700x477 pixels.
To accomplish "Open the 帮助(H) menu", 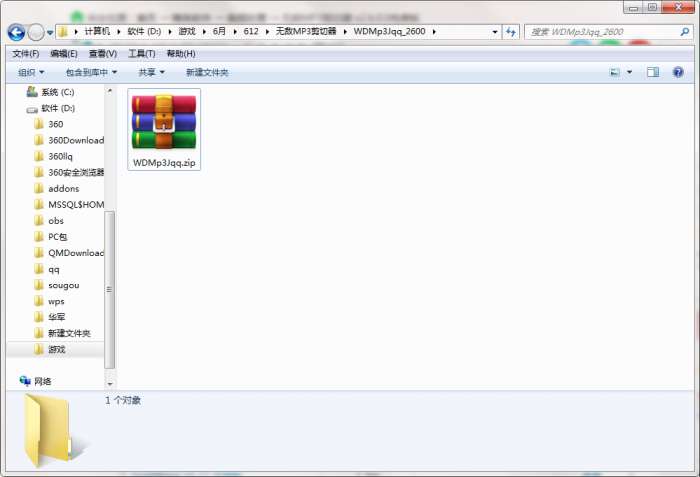I will pyautogui.click(x=181, y=54).
